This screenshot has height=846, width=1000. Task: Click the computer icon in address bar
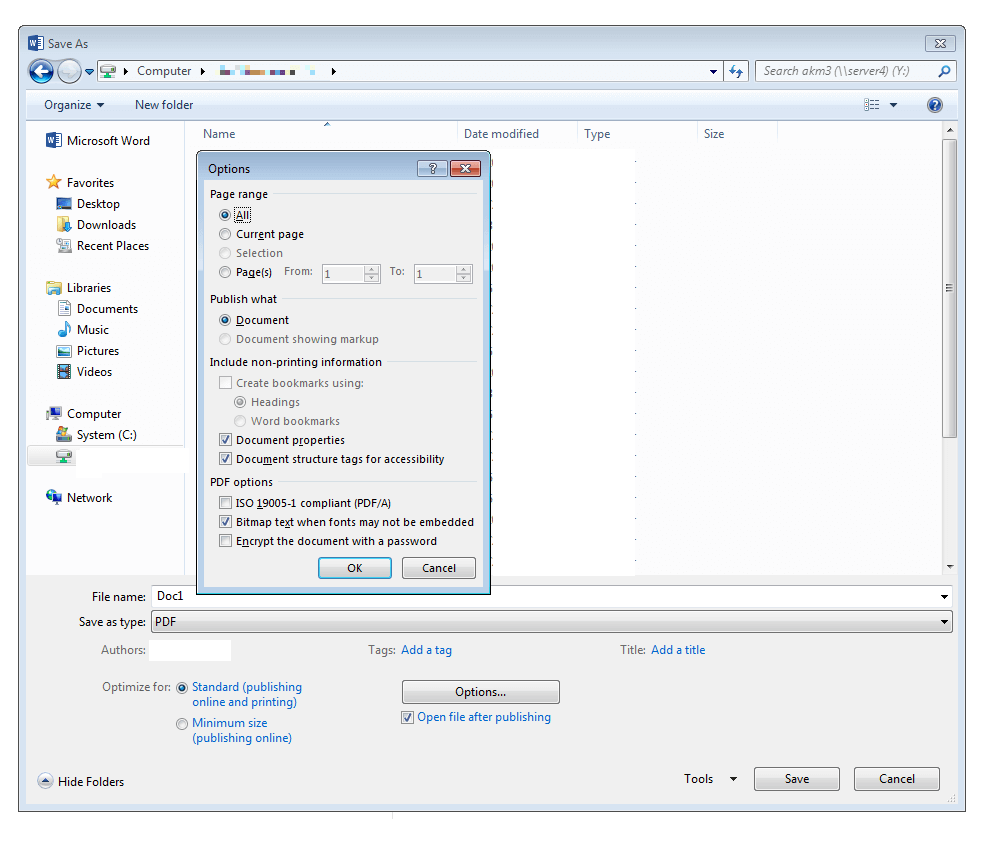[x=108, y=71]
